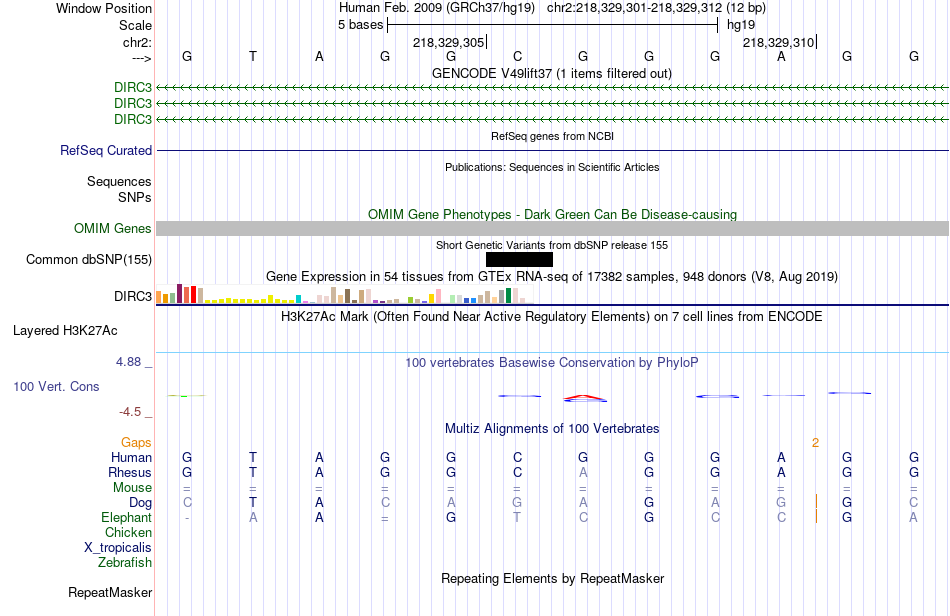Click Multiz Alignments of 100 Vertebrates title
950x616 pixels.
(552, 429)
